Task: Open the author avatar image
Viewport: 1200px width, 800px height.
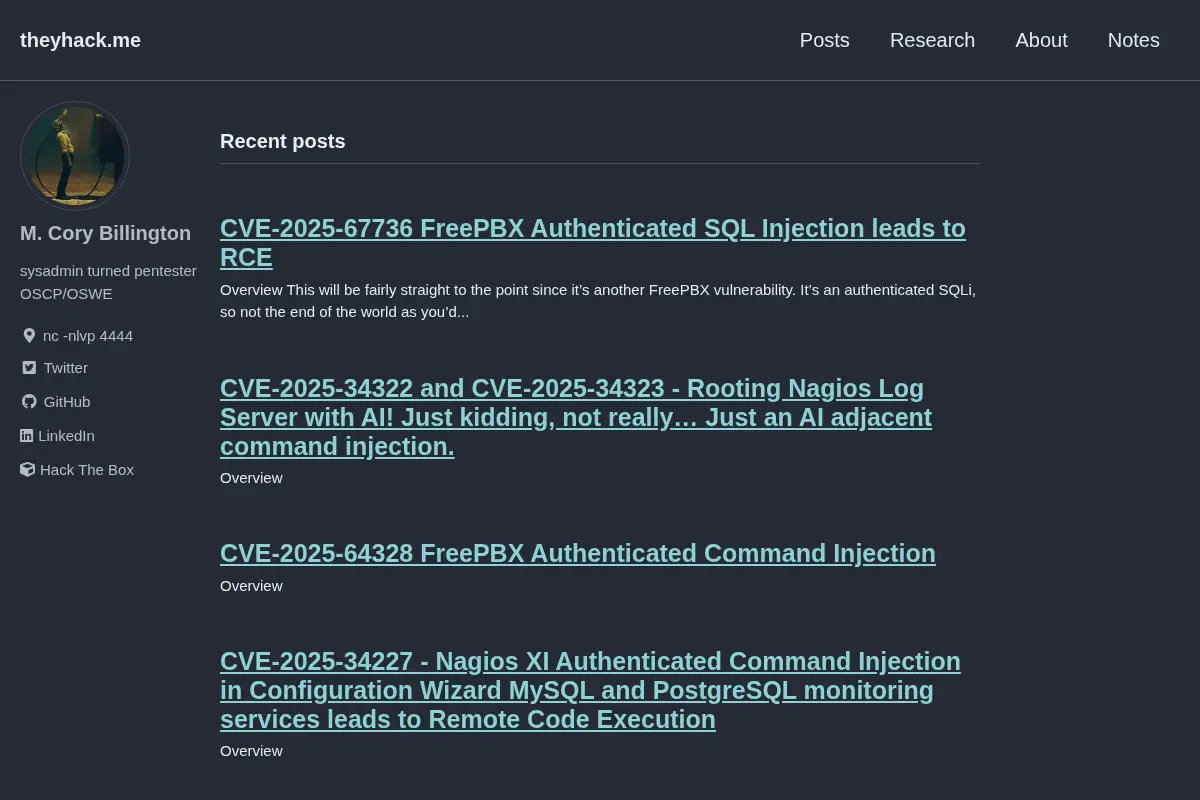Action: [75, 156]
